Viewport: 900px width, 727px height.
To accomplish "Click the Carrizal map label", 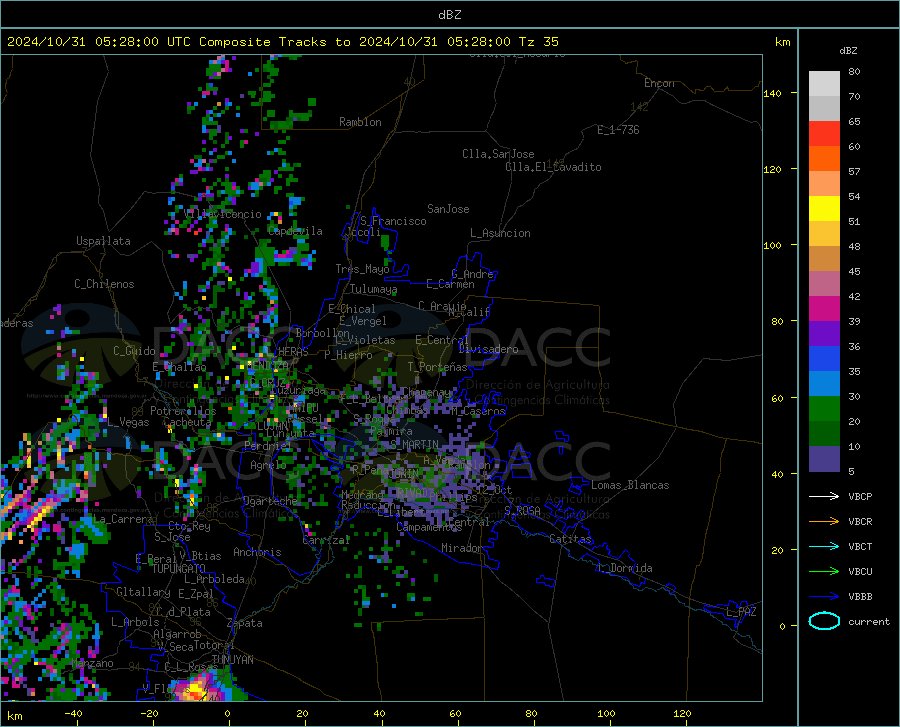I will [x=326, y=541].
